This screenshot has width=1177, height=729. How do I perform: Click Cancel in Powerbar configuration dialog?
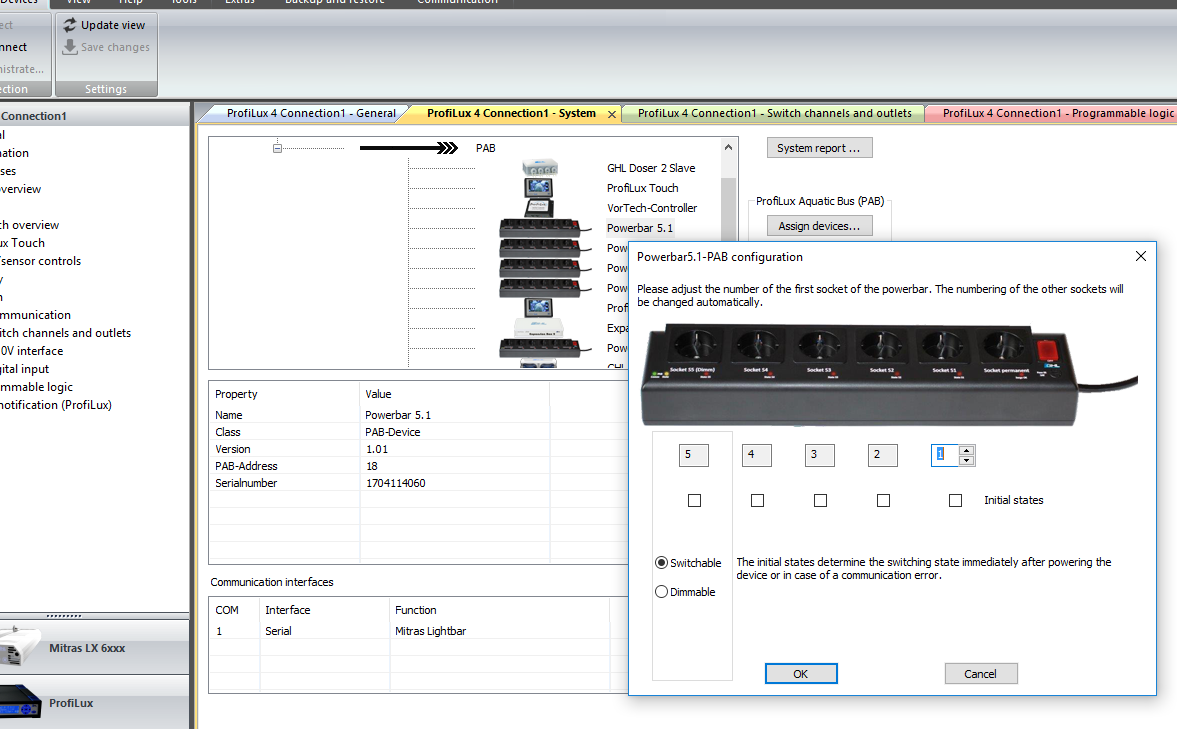pos(980,673)
